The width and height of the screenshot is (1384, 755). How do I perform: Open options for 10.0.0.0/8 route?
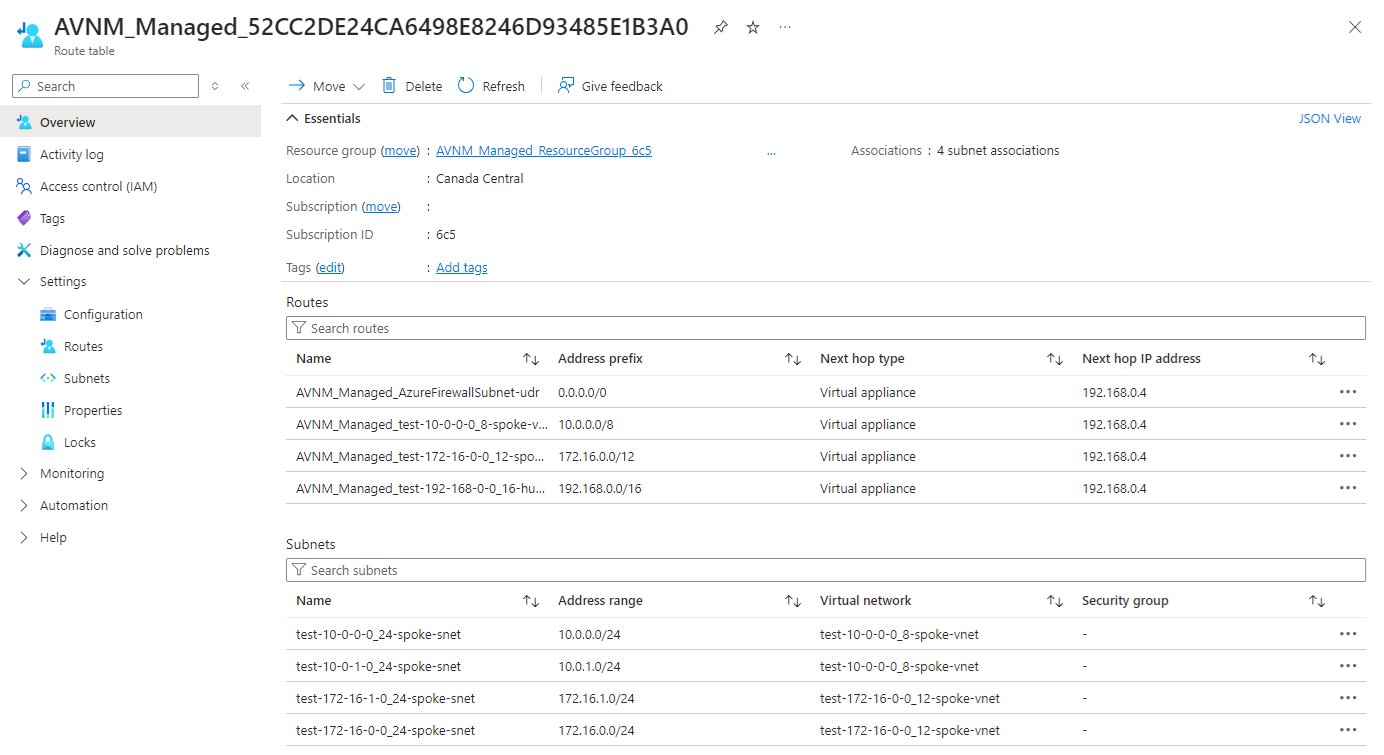coord(1348,424)
